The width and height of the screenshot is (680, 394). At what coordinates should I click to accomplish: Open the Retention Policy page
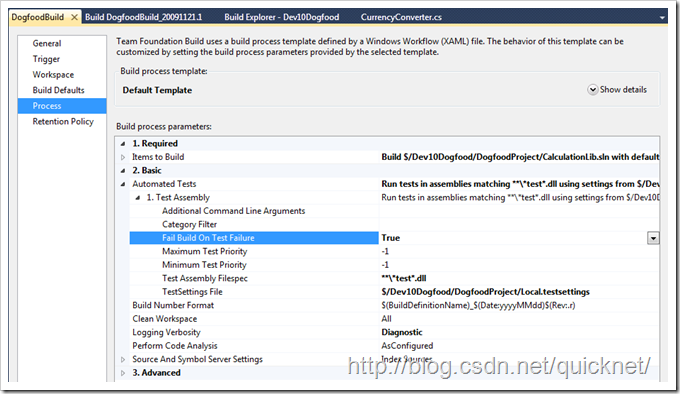pos(63,121)
